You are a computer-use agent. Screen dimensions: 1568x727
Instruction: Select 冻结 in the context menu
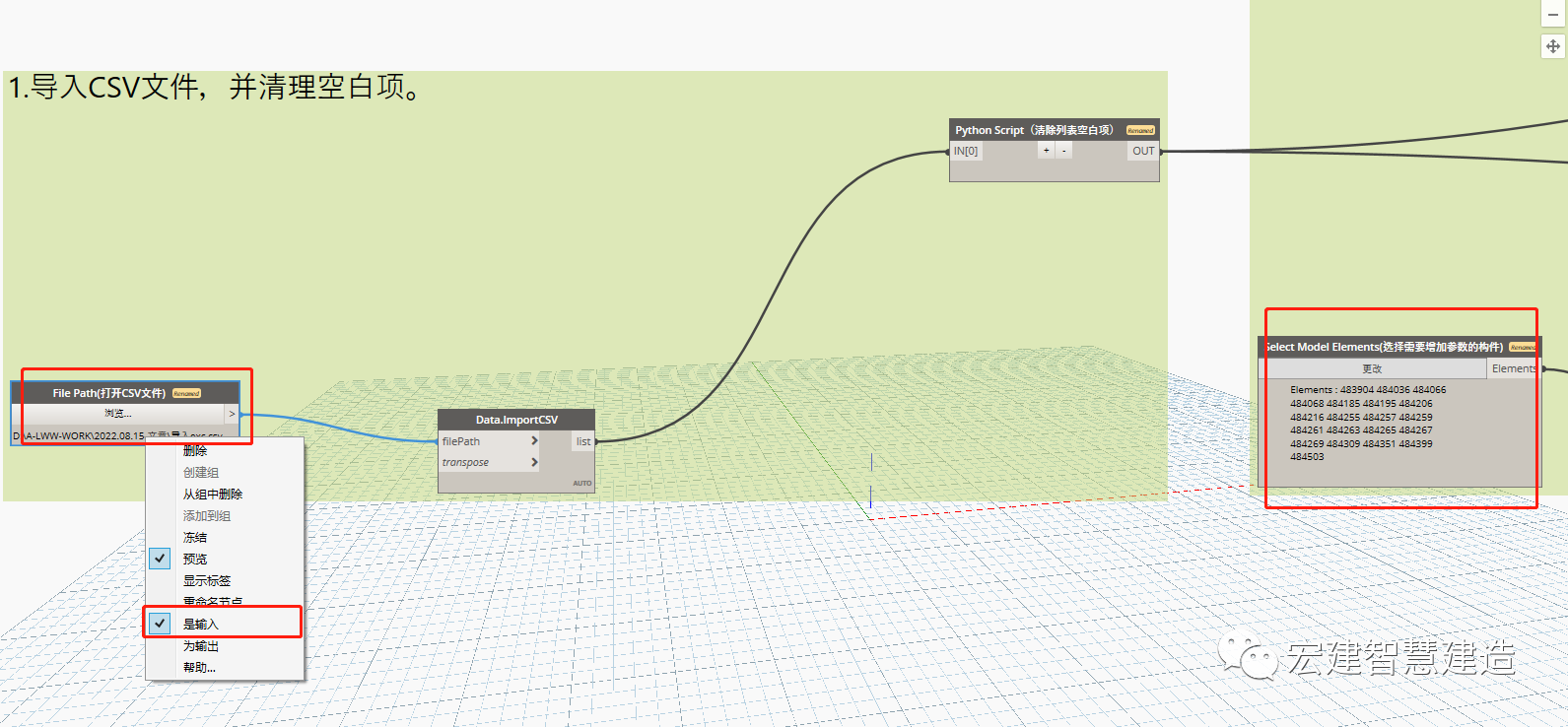[195, 538]
